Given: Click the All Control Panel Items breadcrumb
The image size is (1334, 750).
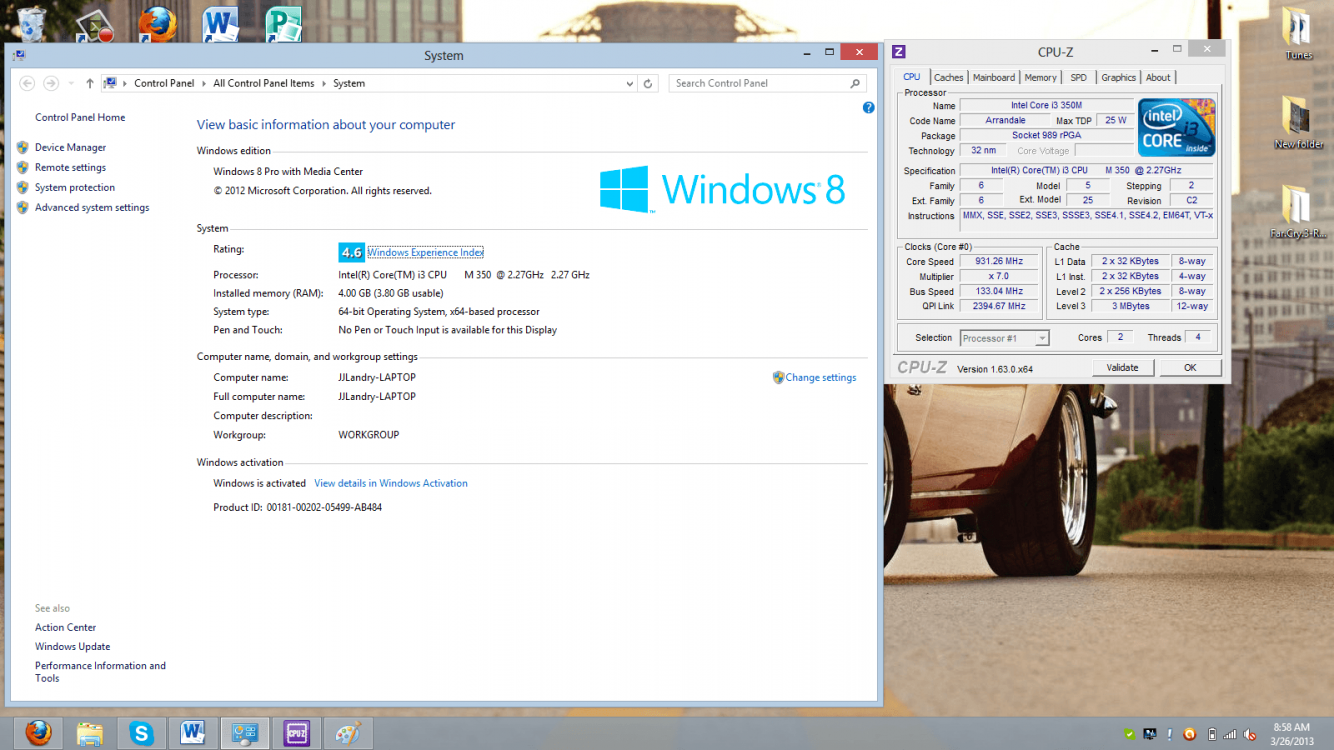Looking at the screenshot, I should tap(264, 83).
